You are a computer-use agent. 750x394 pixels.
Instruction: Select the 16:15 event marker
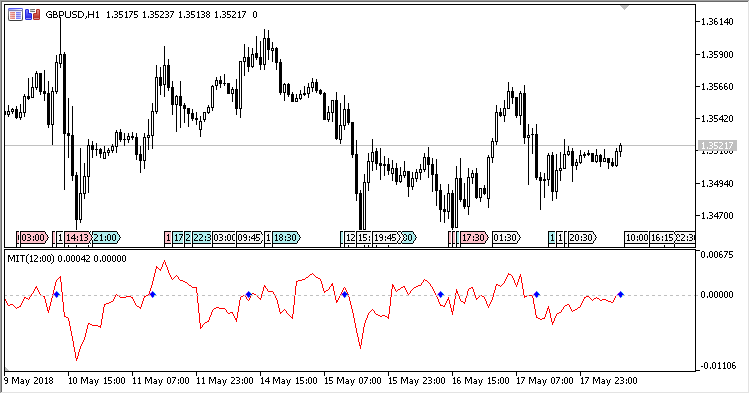tap(662, 238)
